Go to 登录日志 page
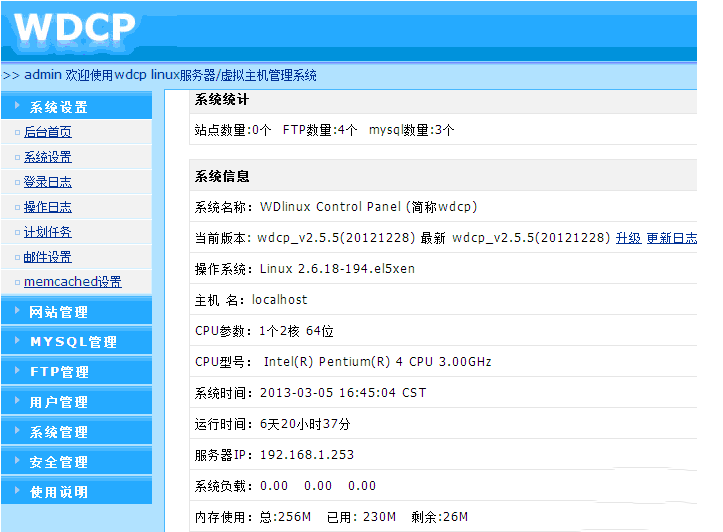 click(48, 182)
